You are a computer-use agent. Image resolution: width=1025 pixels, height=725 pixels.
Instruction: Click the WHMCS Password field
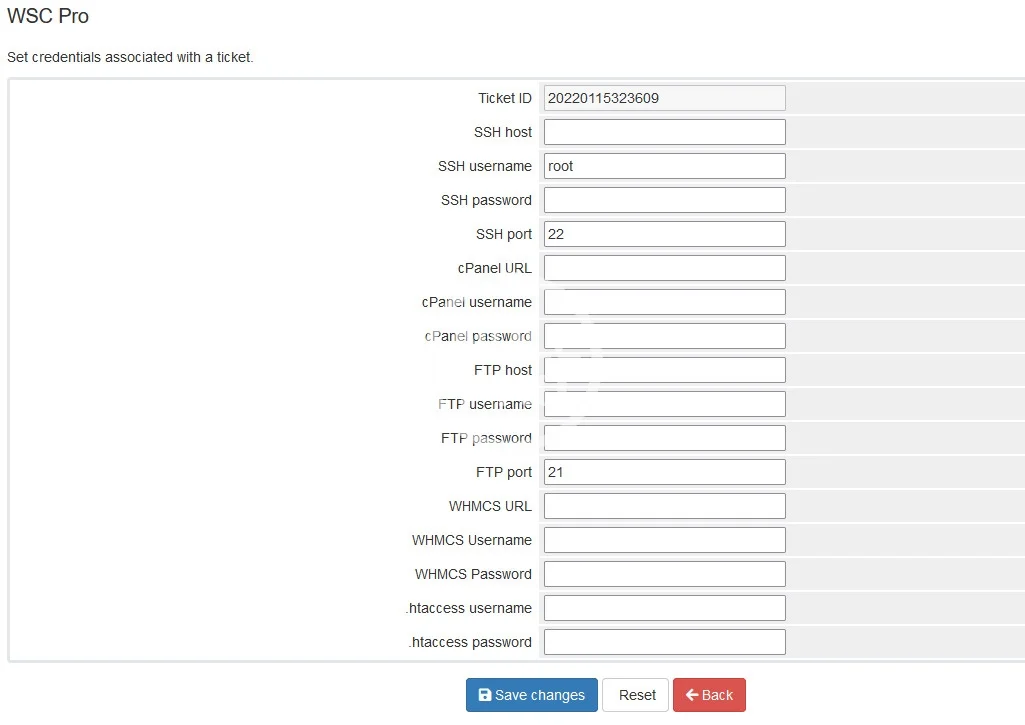tap(664, 574)
